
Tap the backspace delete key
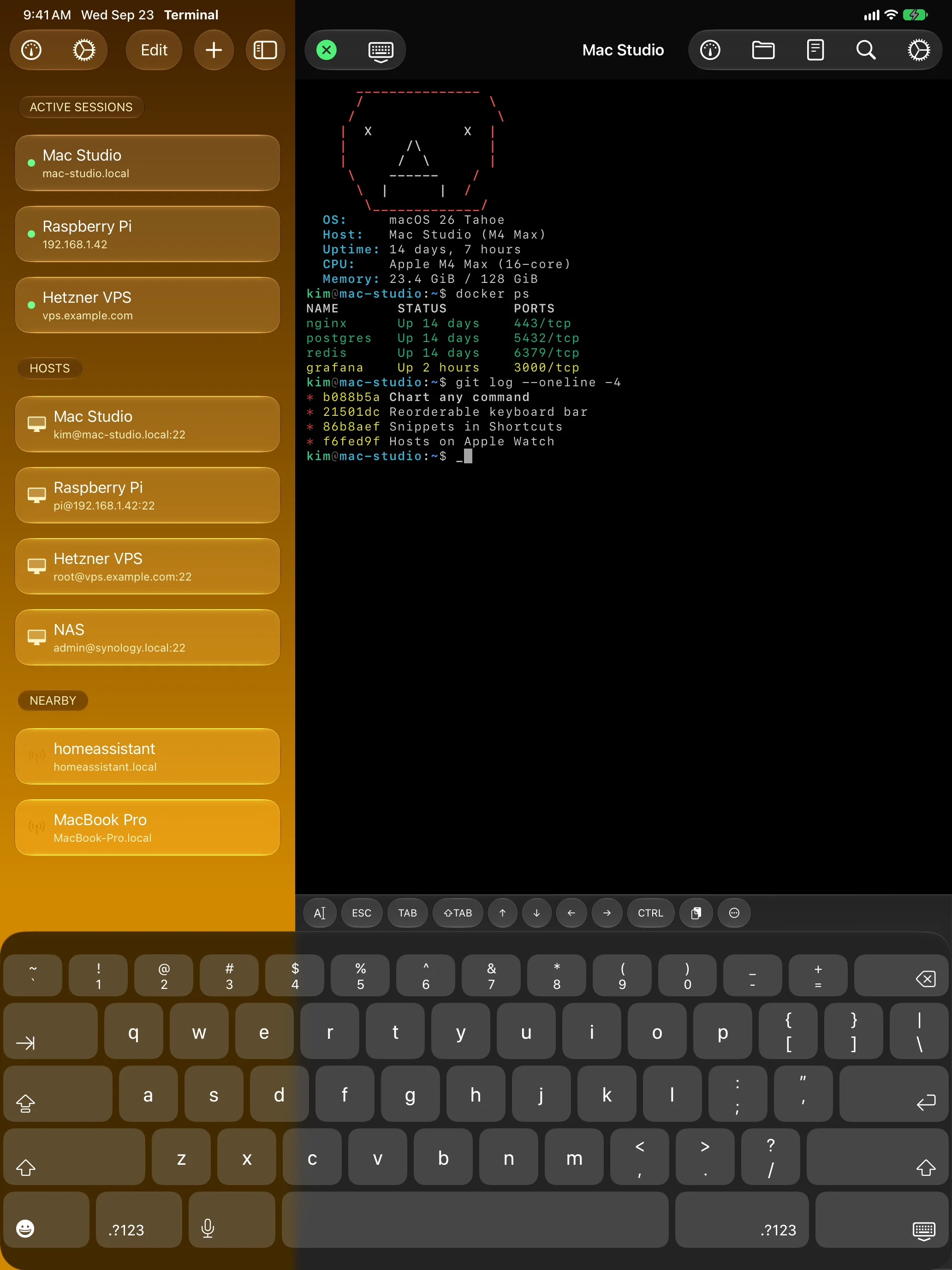(901, 976)
